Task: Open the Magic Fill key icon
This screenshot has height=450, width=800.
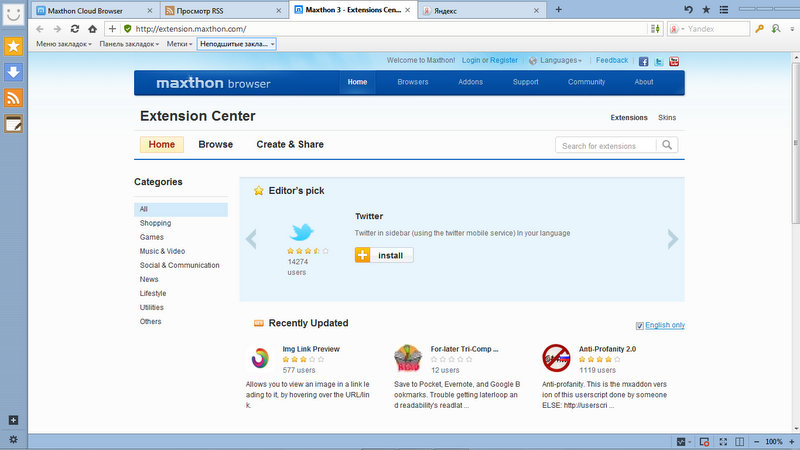Action: click(x=760, y=29)
